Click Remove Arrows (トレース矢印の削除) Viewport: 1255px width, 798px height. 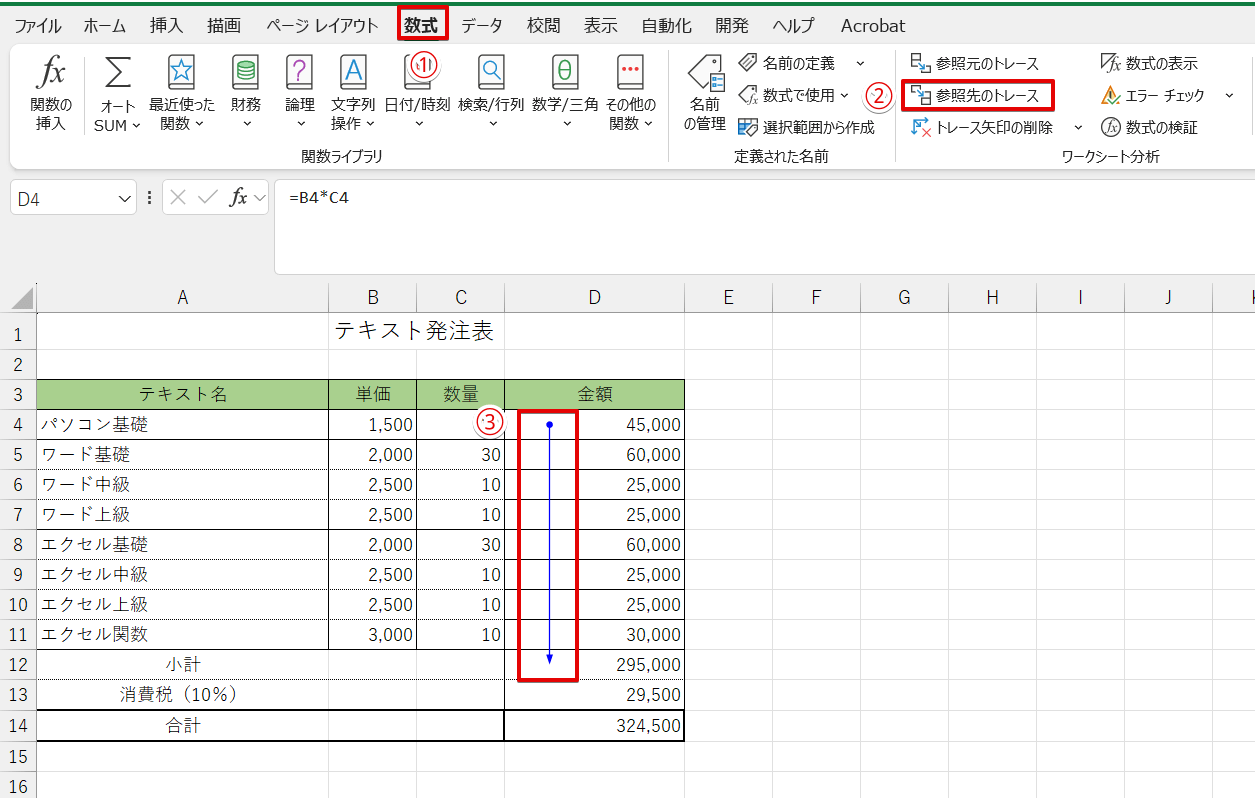(x=982, y=127)
